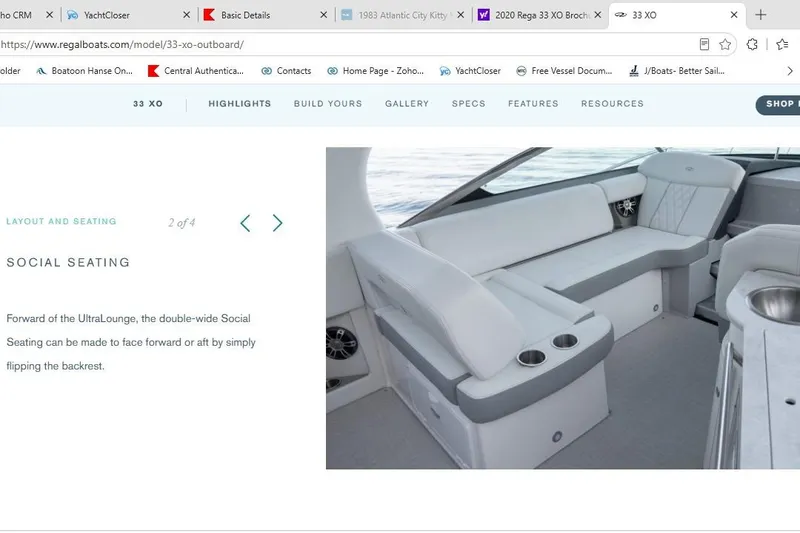Open Free Vessel Documentation bookmark
800x533 pixels.
[x=564, y=71]
